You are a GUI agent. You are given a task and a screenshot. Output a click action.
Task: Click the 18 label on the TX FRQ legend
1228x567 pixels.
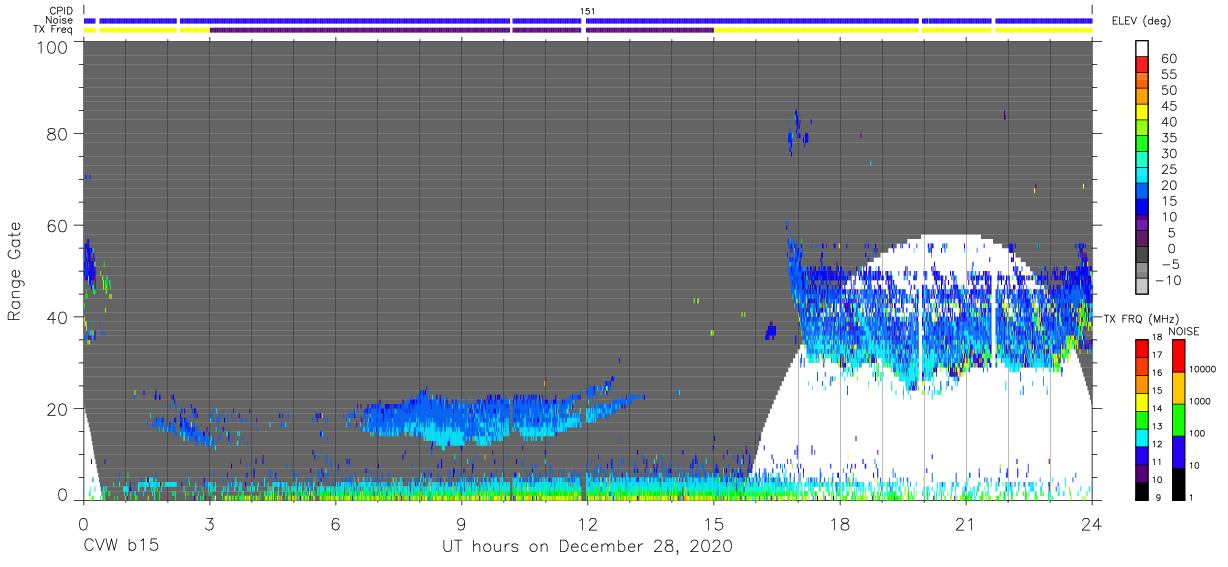(x=1159, y=339)
